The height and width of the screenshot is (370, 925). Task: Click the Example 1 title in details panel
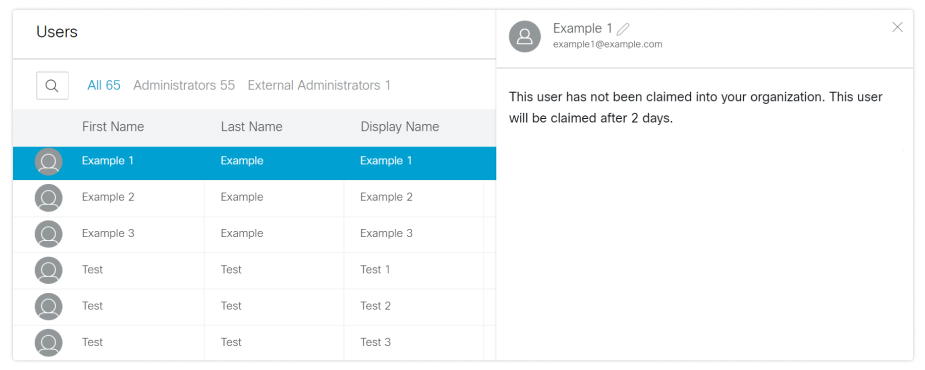tap(583, 28)
